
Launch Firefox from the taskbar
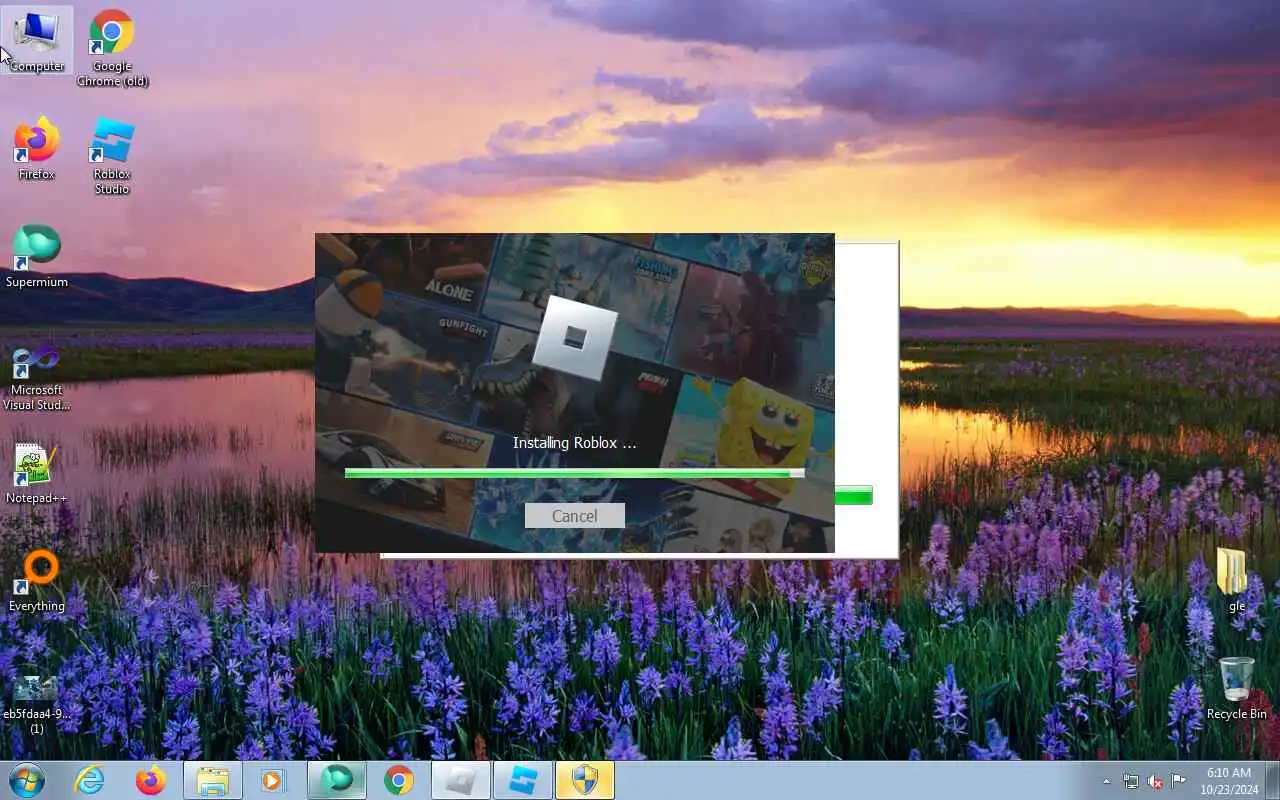(x=151, y=780)
